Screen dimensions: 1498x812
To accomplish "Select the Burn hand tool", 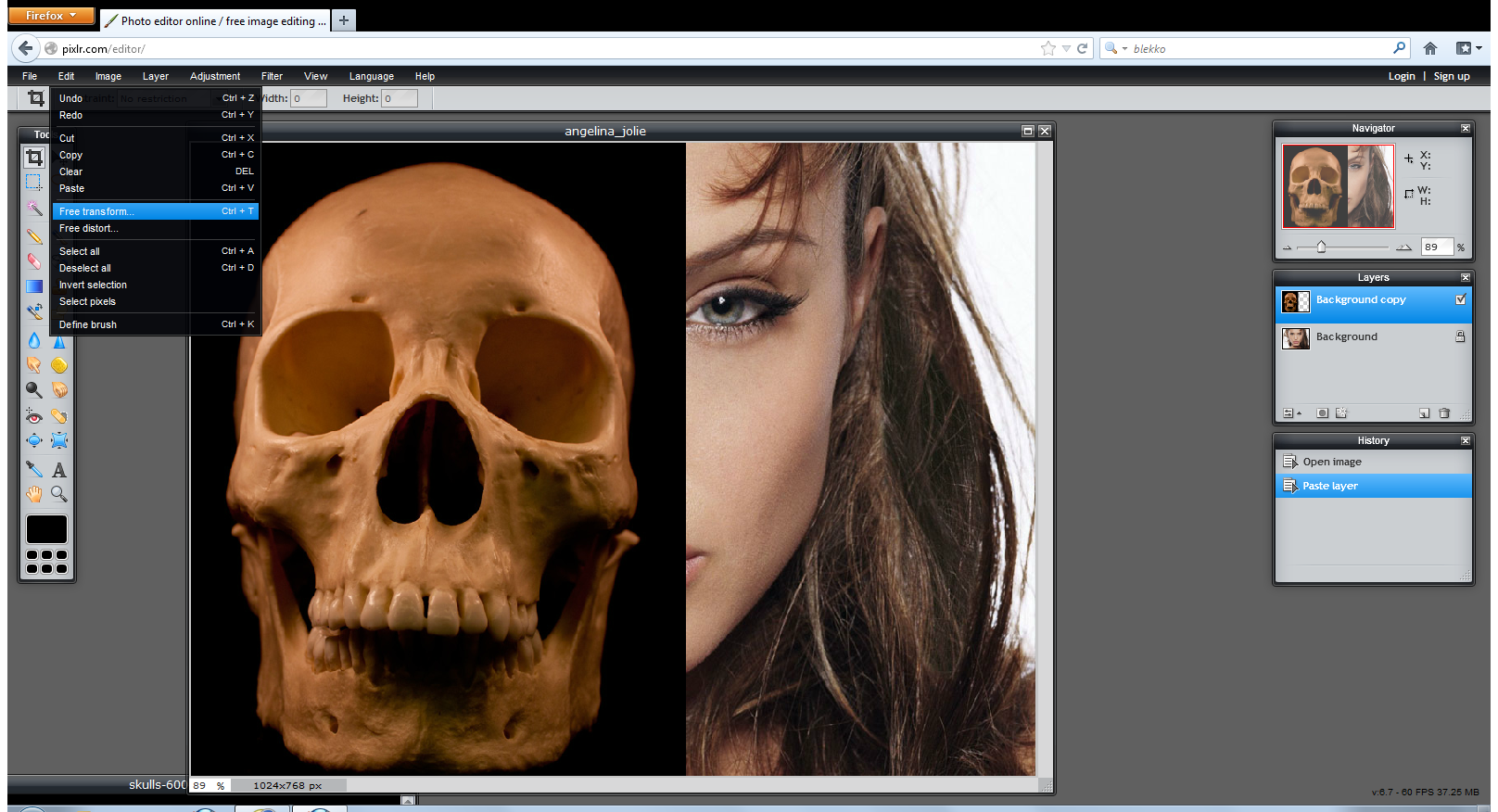I will pos(59,389).
